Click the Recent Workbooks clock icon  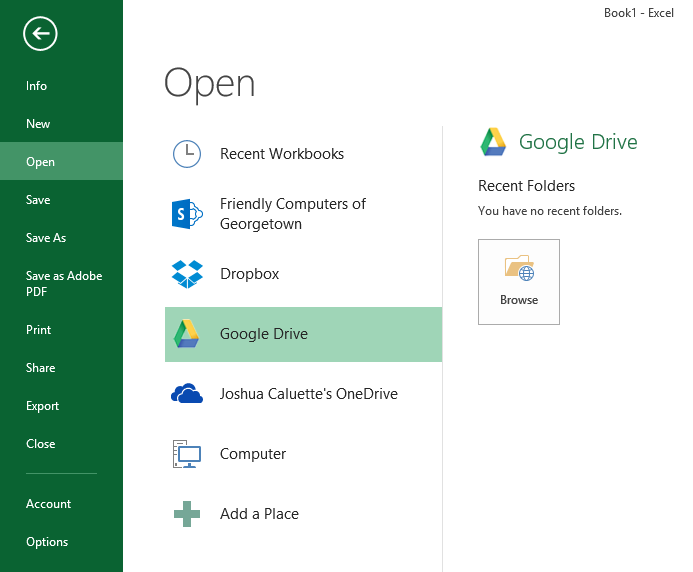click(187, 154)
